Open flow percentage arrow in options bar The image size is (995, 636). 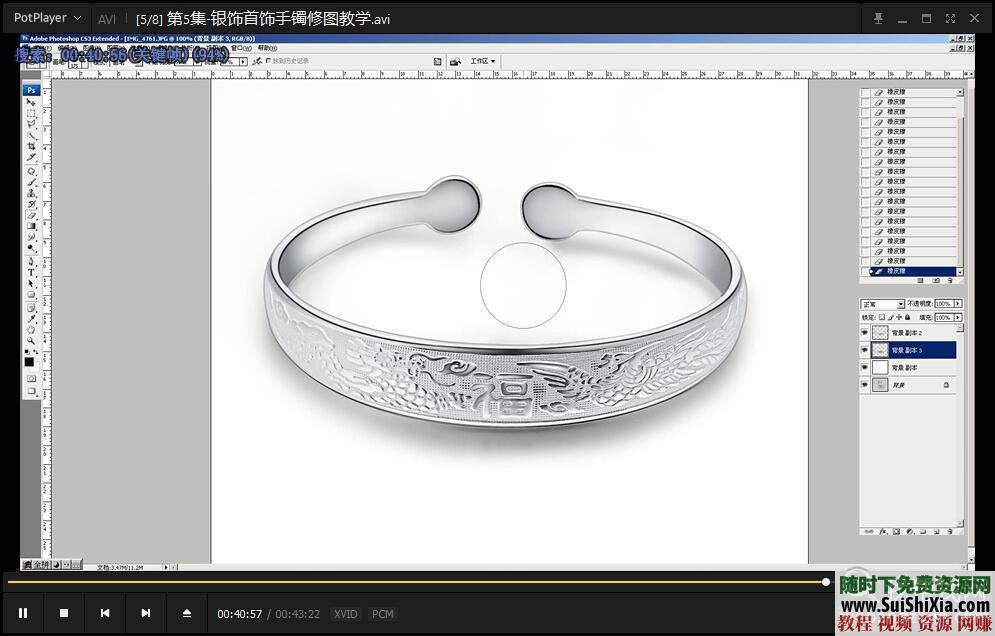point(243,62)
